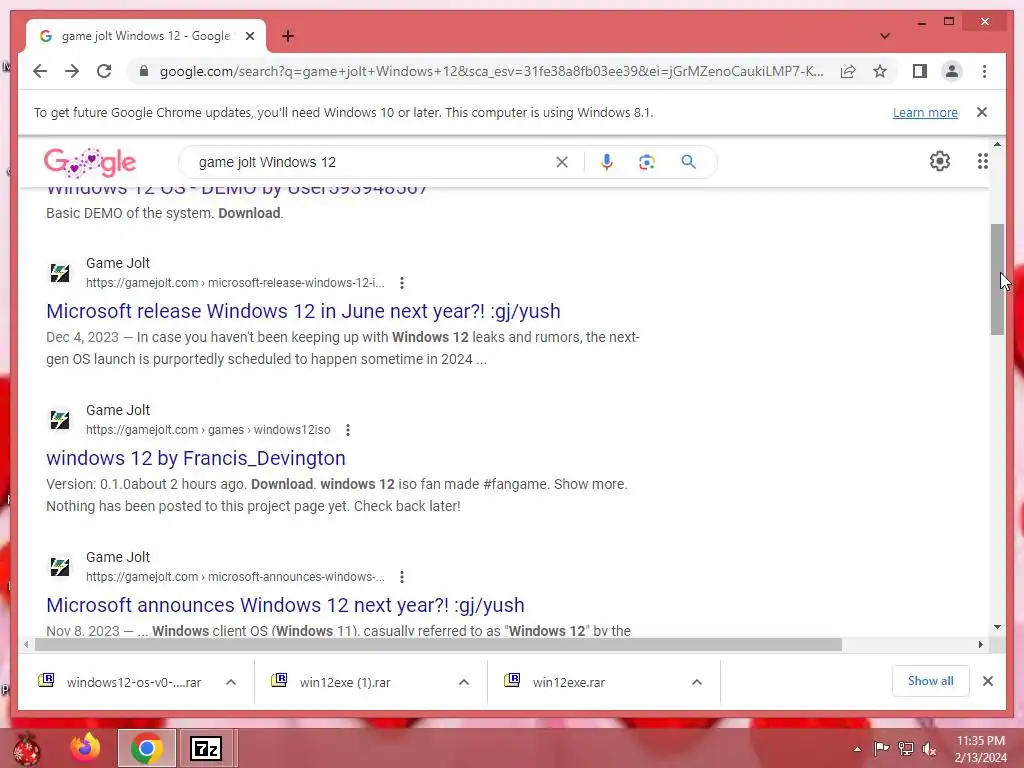Open 'Microsoft announces Windows 12 next year' result
Screen dimensions: 1024x768
tap(285, 605)
